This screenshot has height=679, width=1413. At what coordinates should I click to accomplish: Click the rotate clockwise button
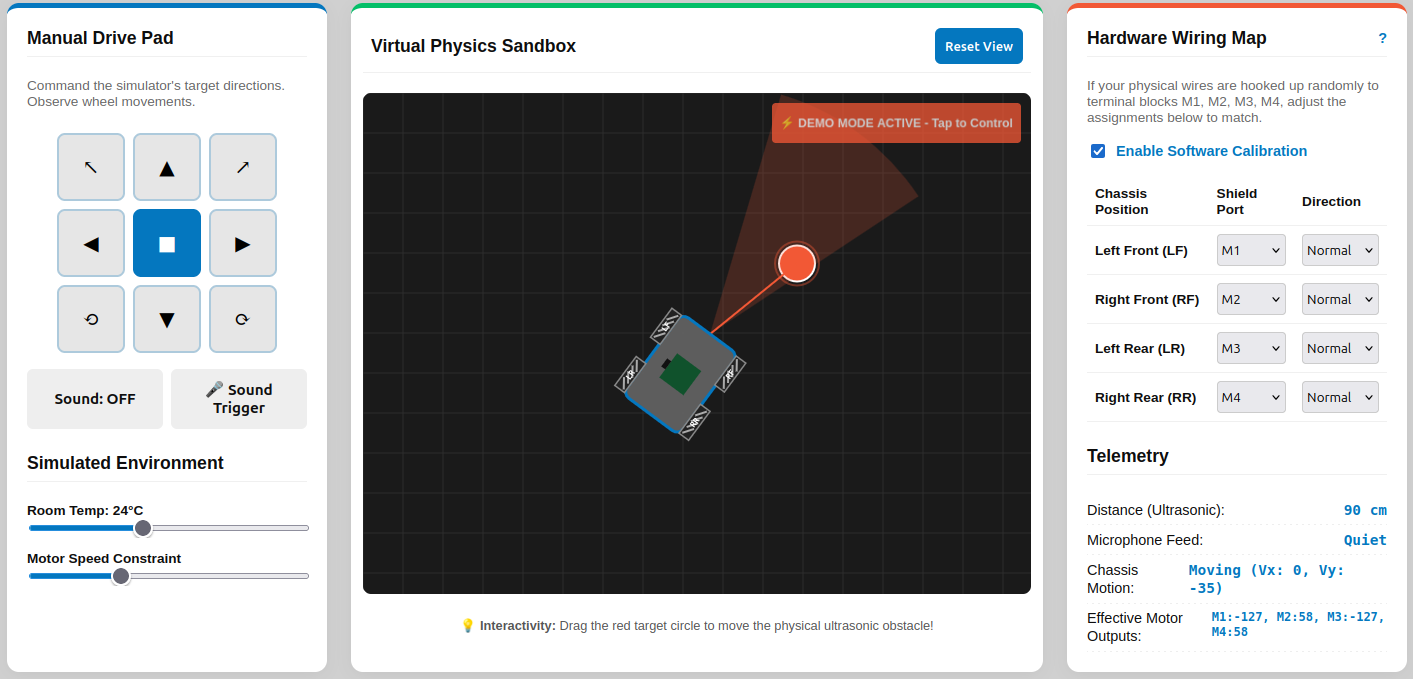[x=243, y=319]
